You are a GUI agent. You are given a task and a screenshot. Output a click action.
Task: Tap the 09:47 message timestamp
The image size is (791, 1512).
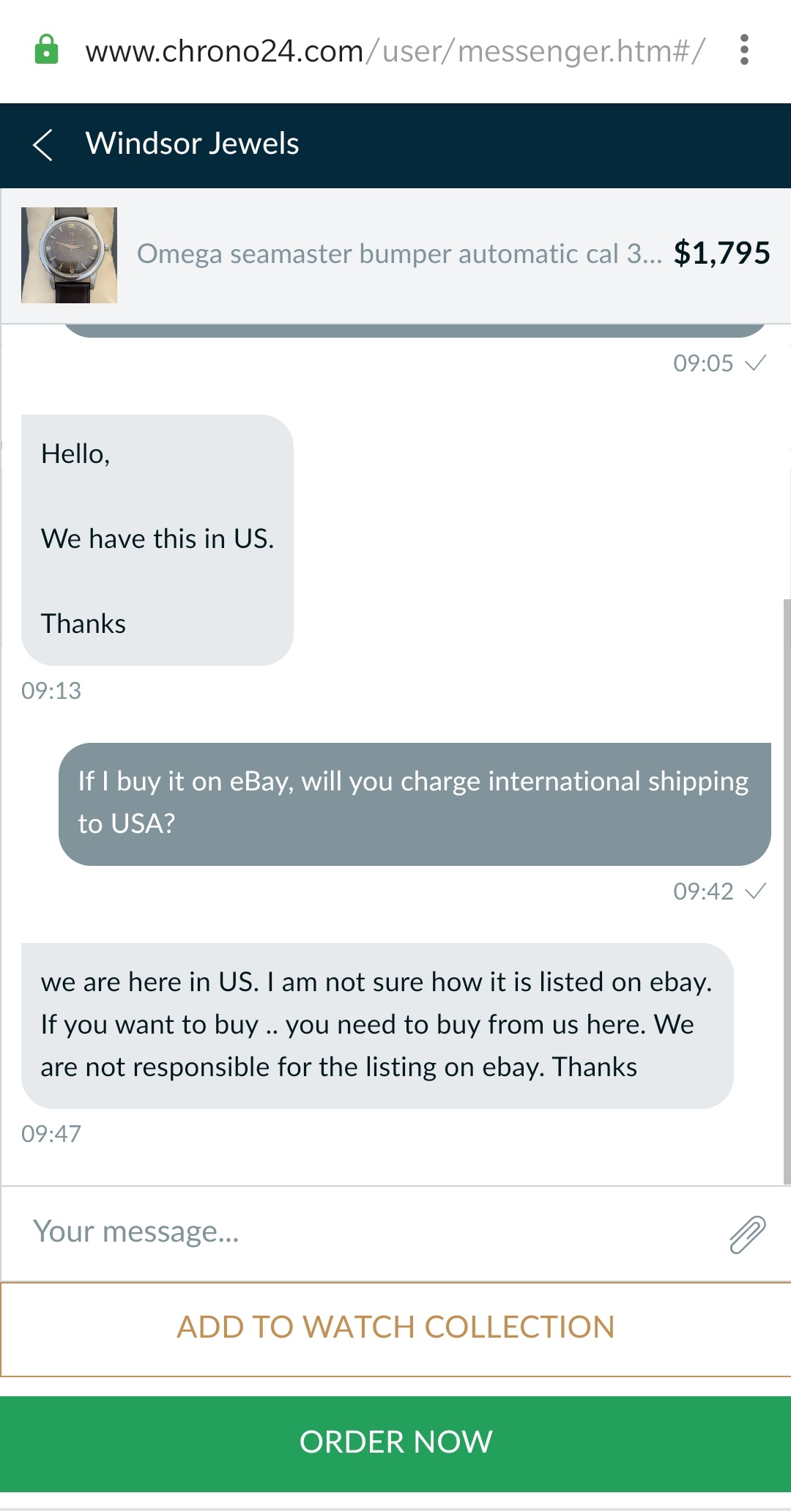click(51, 1134)
